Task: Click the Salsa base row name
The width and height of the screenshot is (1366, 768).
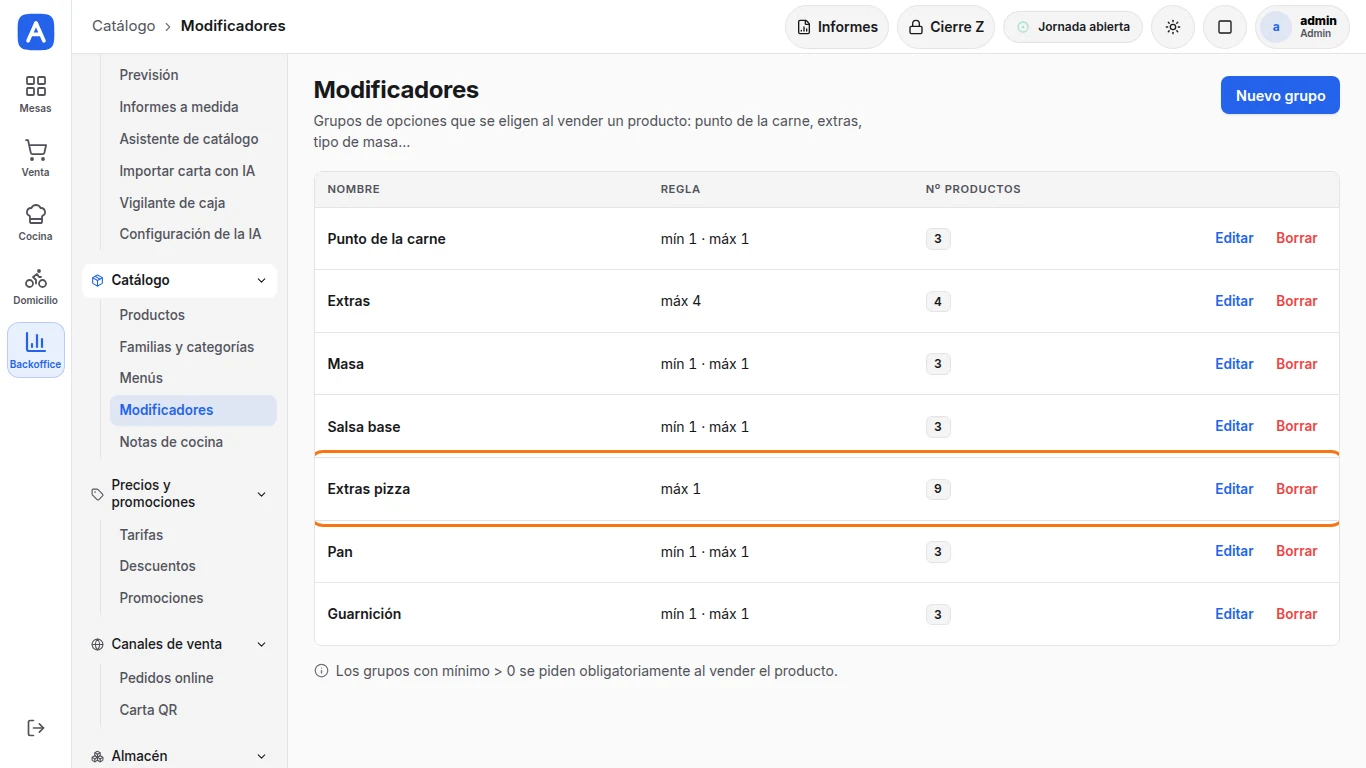Action: click(x=364, y=427)
